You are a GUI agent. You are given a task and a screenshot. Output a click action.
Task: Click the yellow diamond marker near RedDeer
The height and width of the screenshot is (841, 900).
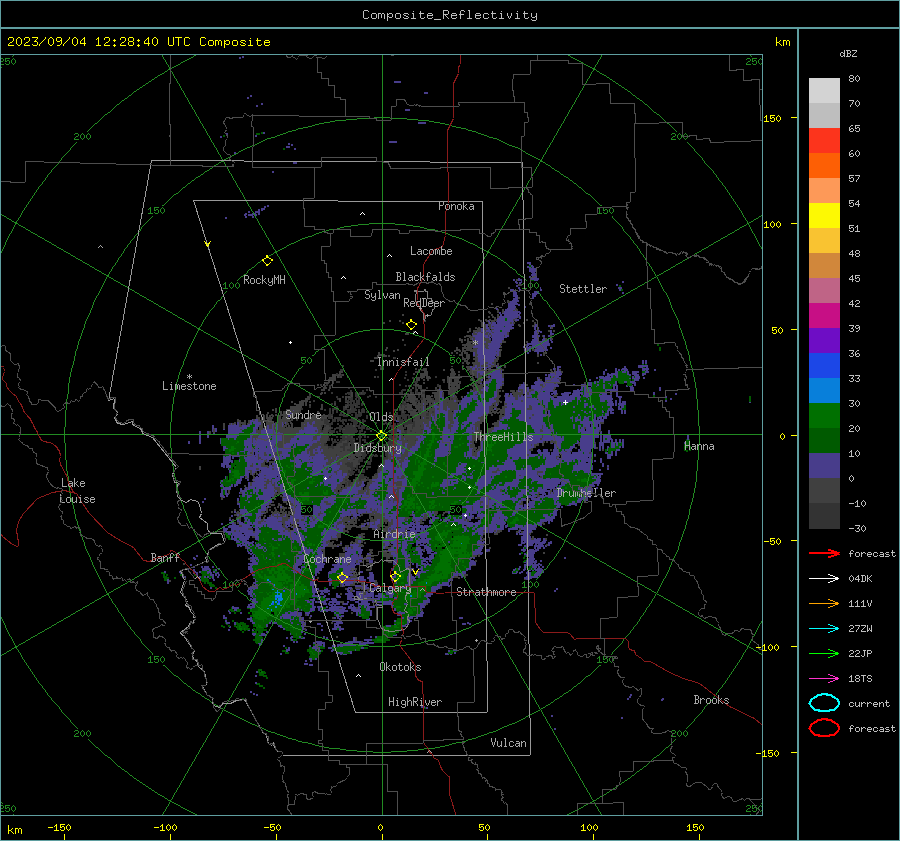click(x=411, y=325)
